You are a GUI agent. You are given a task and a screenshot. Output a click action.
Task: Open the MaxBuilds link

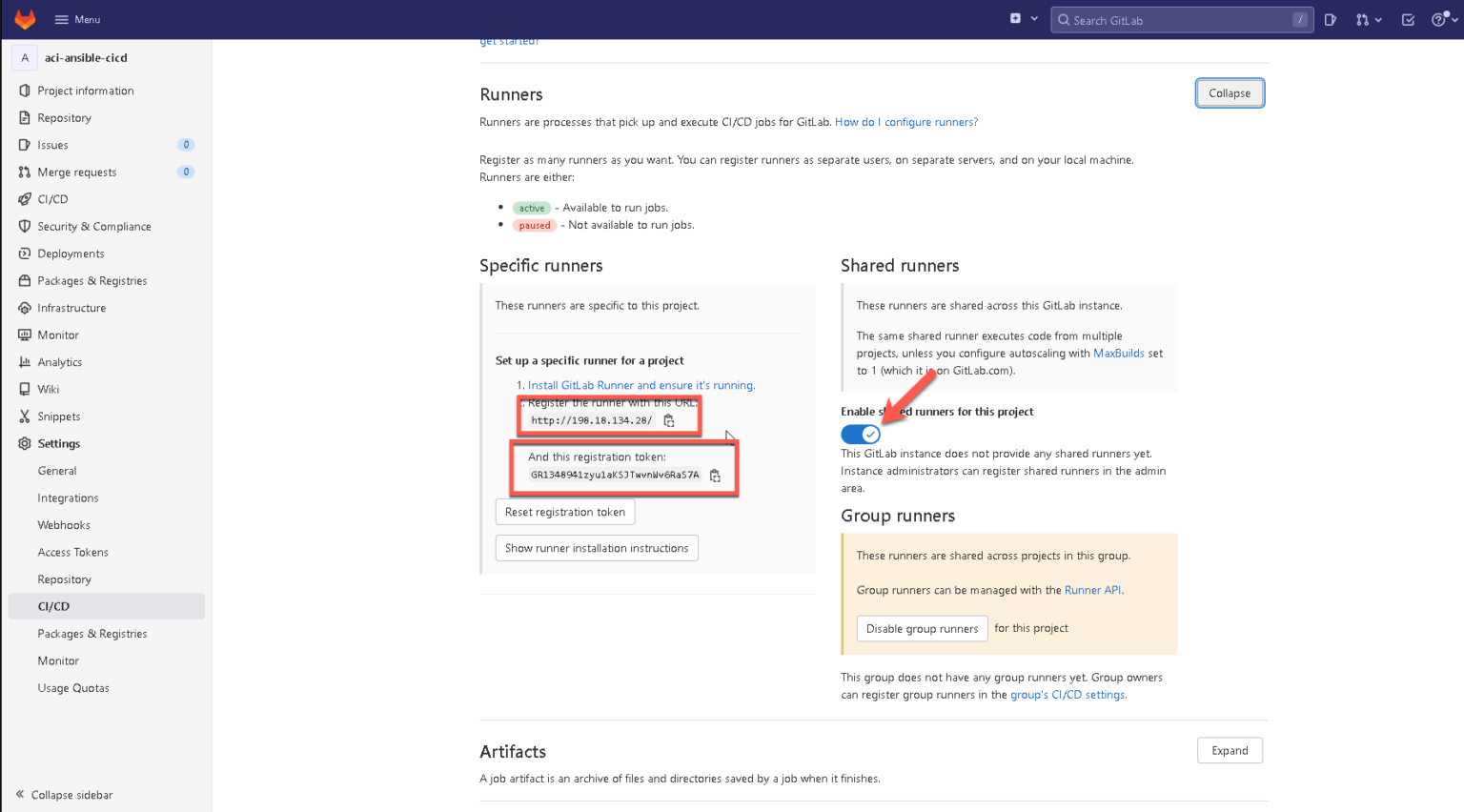pos(1119,353)
